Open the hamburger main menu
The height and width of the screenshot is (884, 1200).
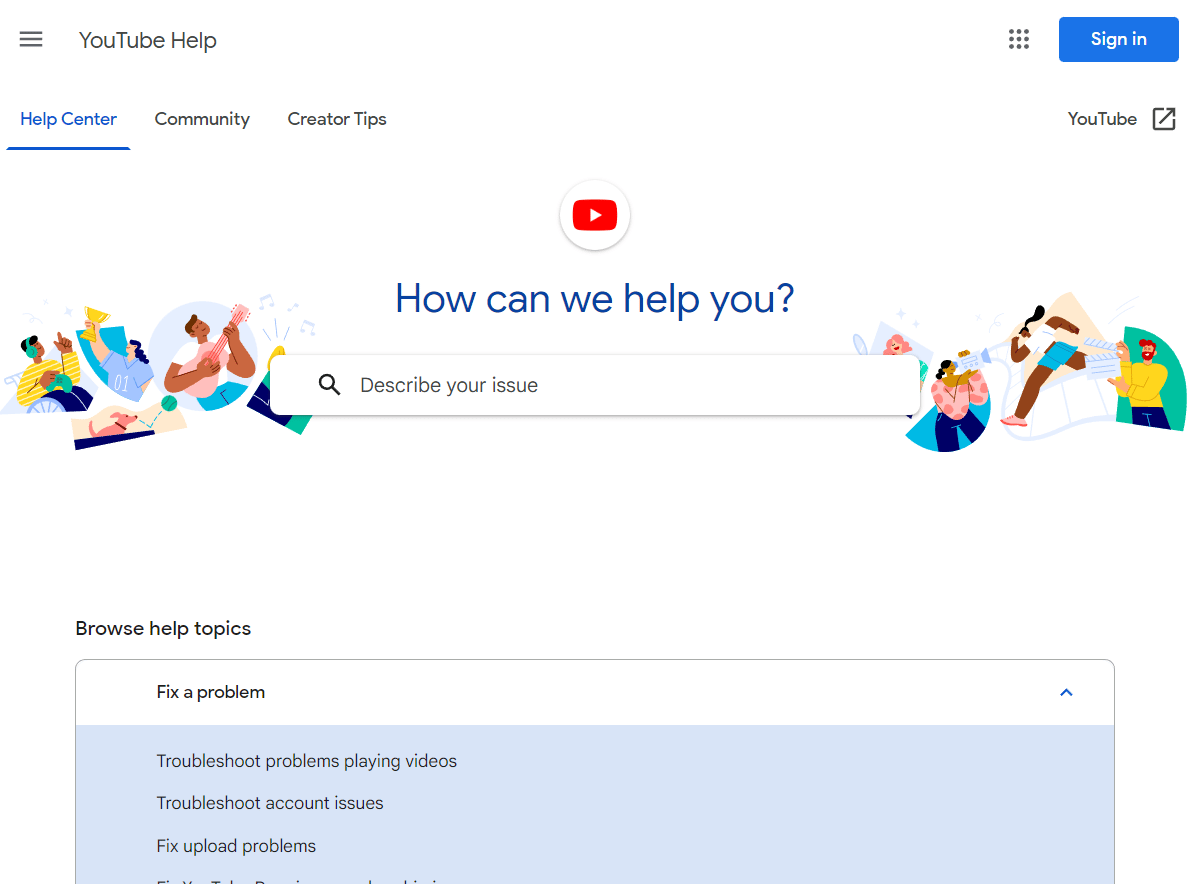tap(31, 40)
